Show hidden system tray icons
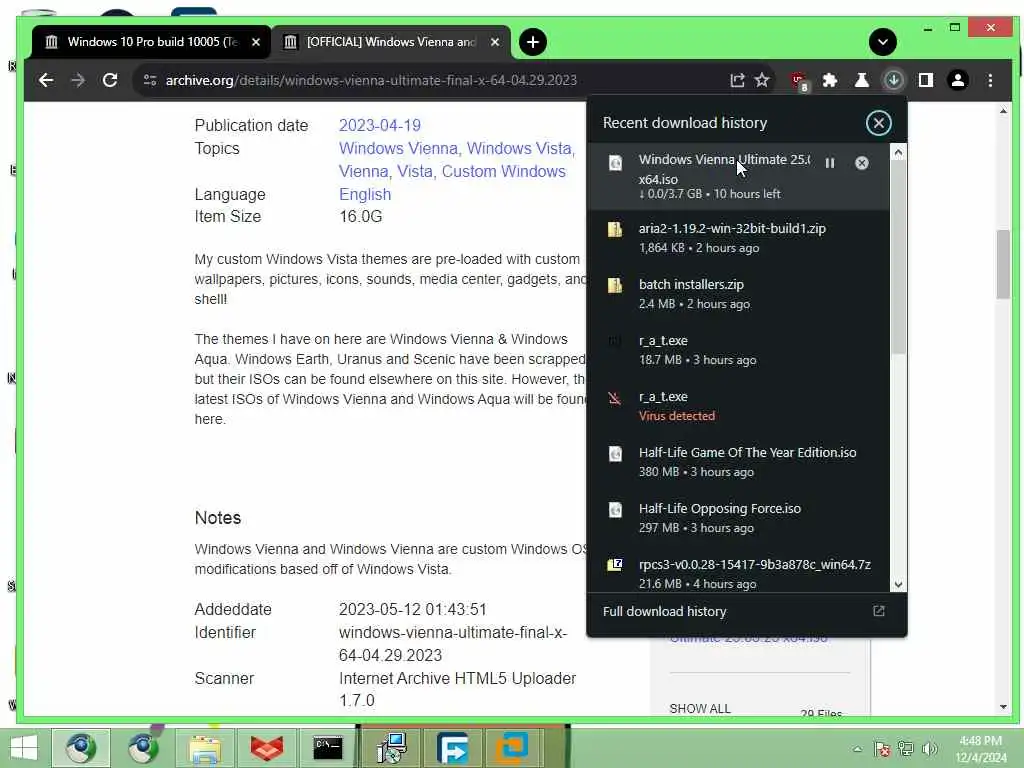The image size is (1024, 768). pos(857,749)
